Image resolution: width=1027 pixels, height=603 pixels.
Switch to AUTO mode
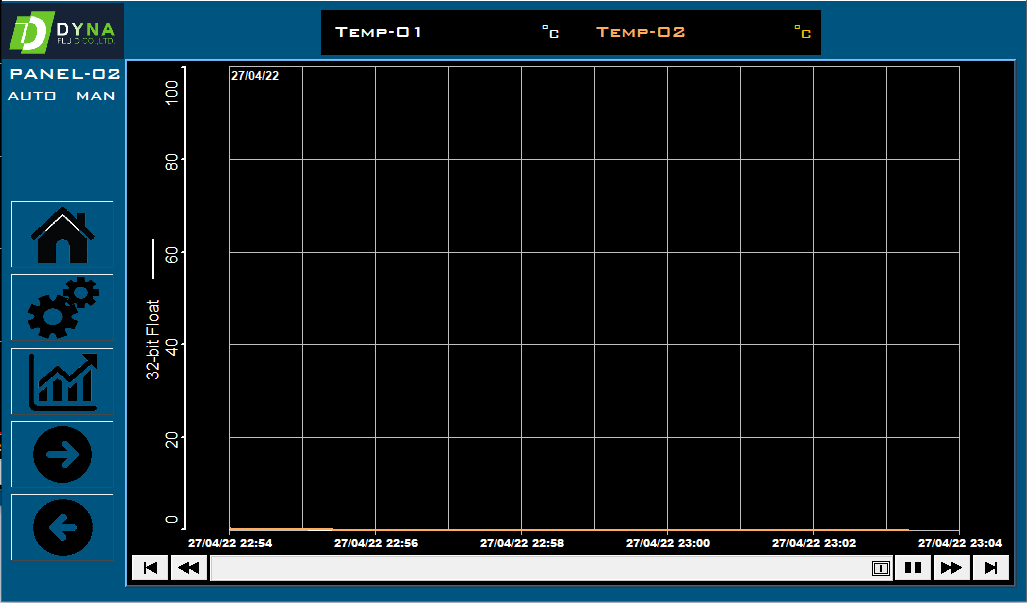pos(25,96)
